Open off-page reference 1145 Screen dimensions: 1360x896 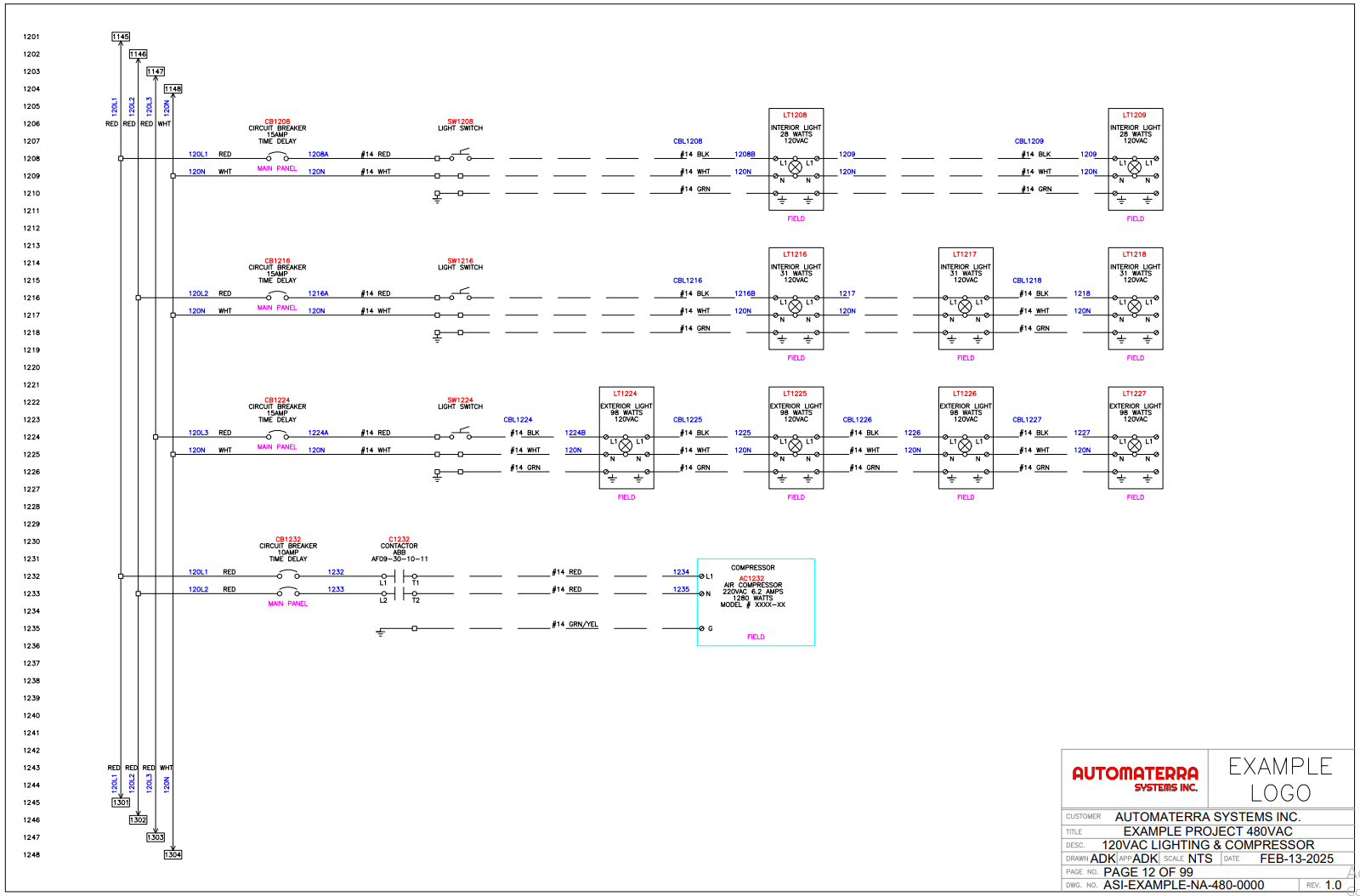click(x=120, y=37)
